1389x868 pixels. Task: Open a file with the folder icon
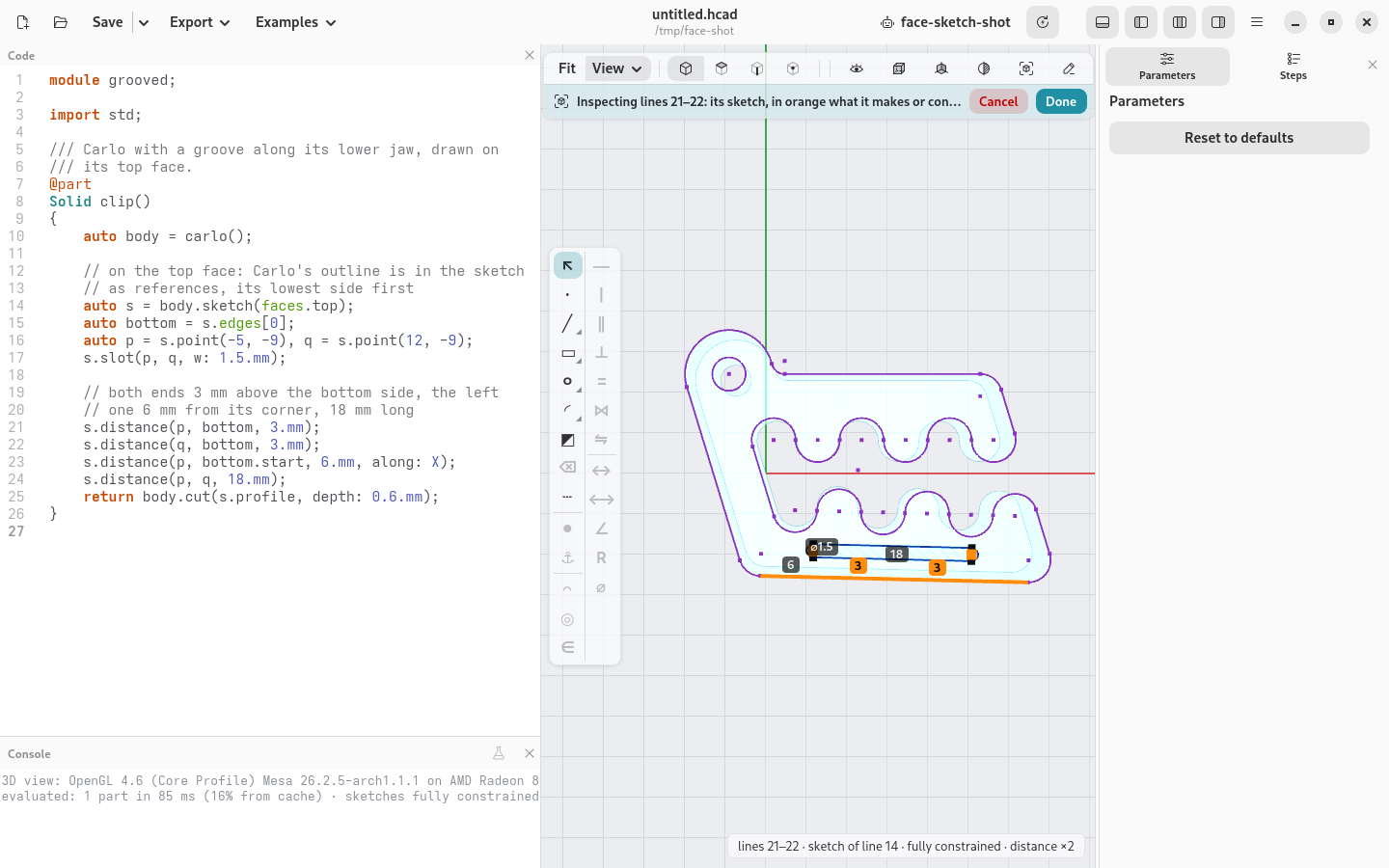click(x=60, y=22)
